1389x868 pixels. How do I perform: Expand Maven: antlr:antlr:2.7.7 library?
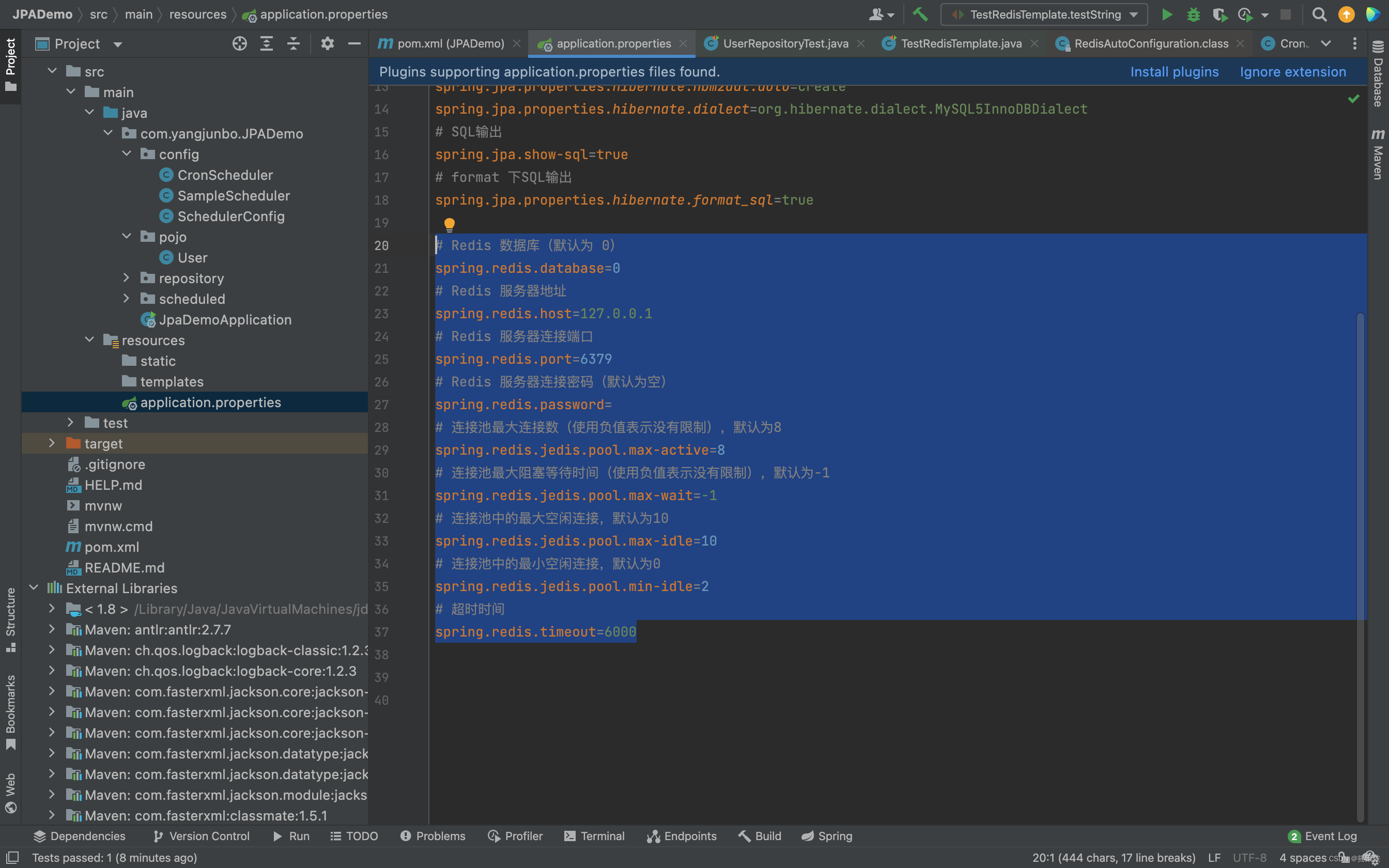(x=52, y=629)
